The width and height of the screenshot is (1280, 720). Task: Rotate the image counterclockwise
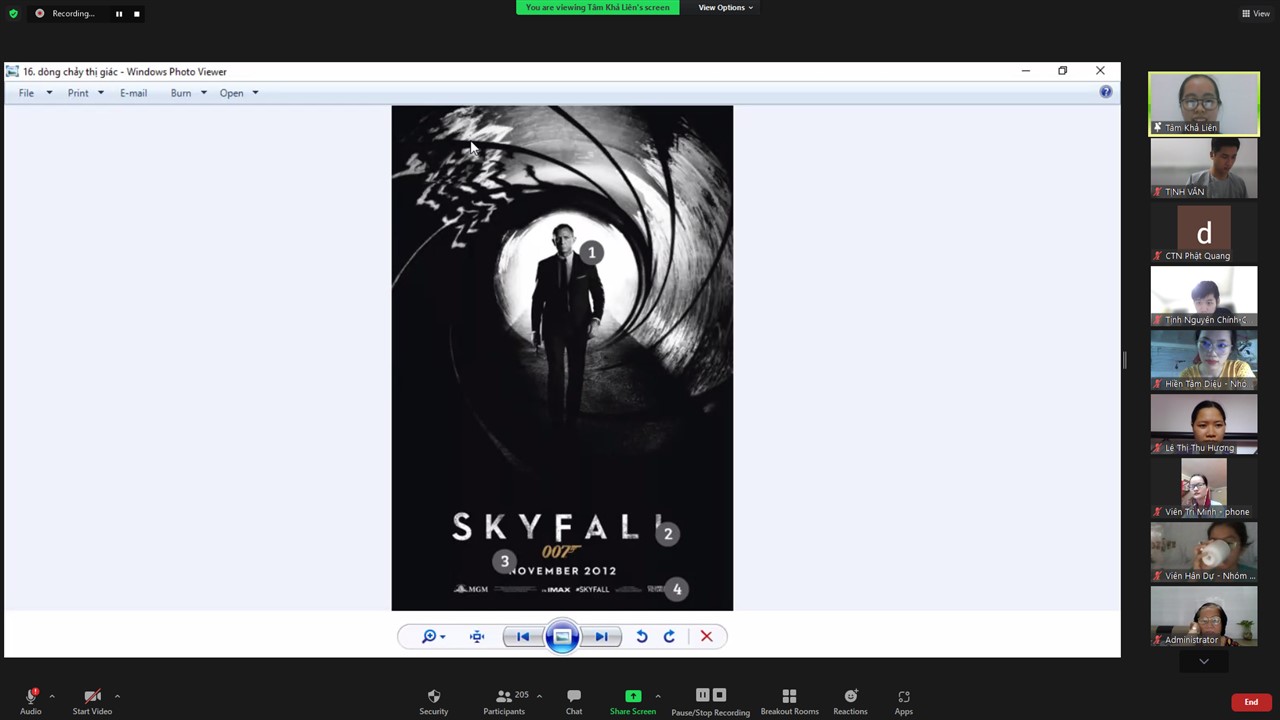(642, 637)
